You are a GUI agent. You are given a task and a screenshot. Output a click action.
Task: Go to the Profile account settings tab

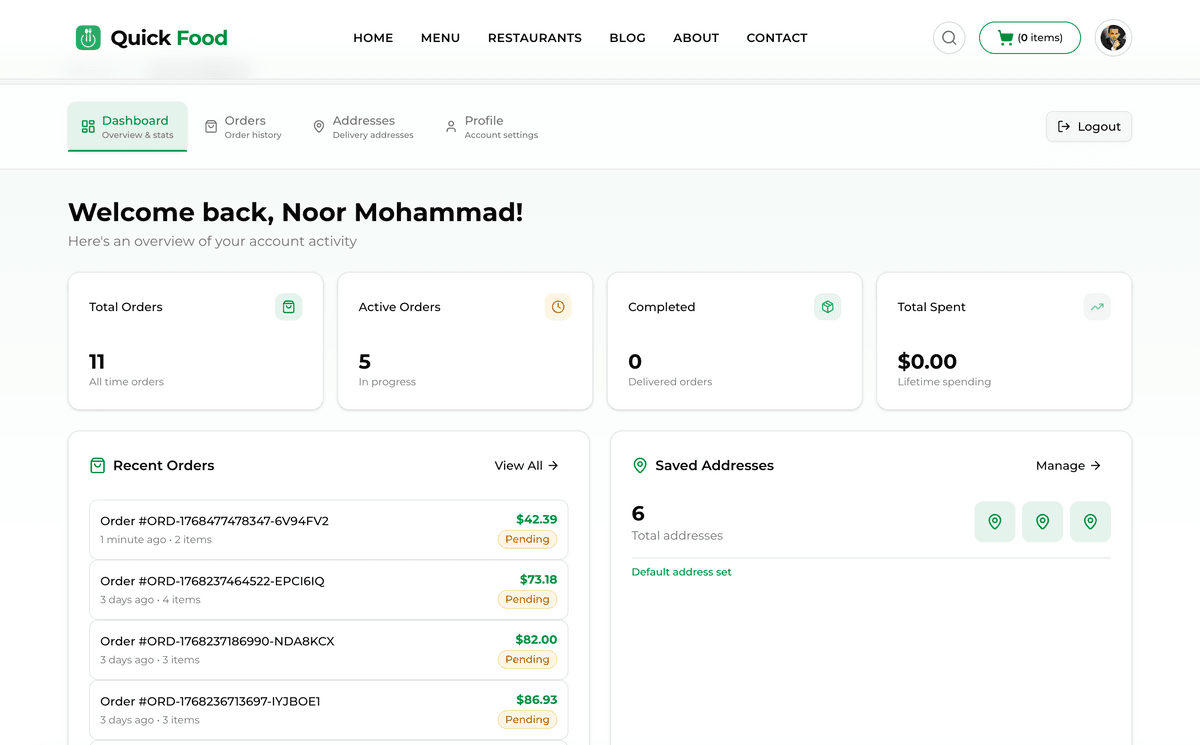(x=491, y=127)
